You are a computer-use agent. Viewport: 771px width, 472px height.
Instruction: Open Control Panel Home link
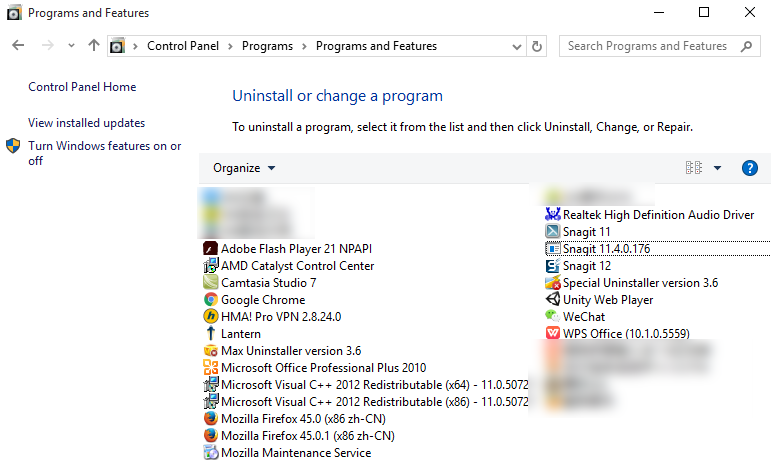click(x=82, y=87)
